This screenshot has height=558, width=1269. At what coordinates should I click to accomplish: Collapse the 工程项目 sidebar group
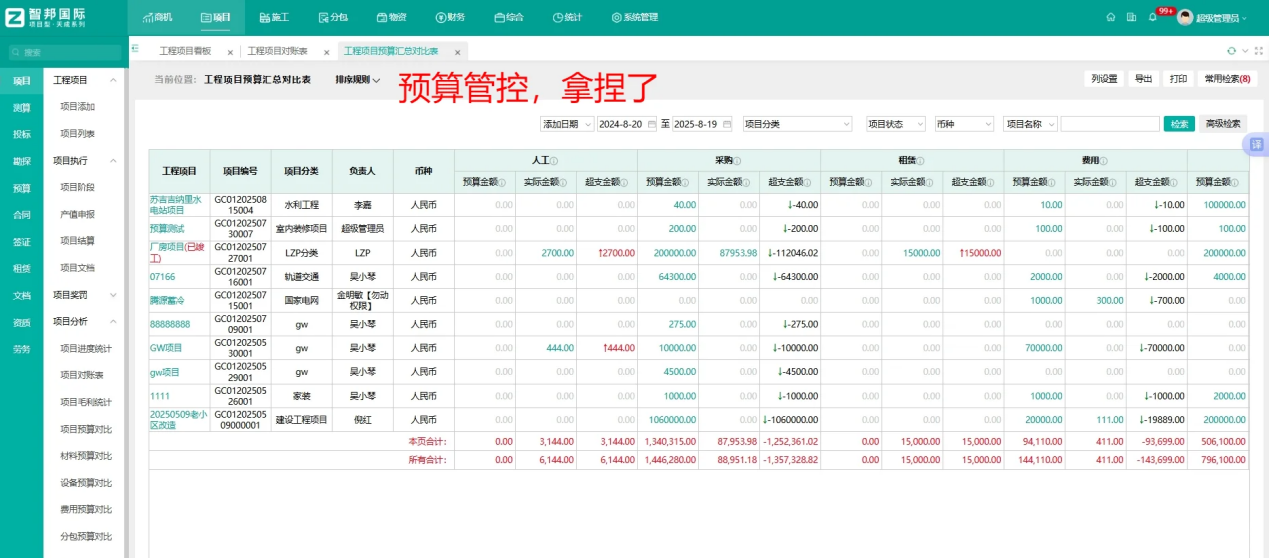(113, 80)
